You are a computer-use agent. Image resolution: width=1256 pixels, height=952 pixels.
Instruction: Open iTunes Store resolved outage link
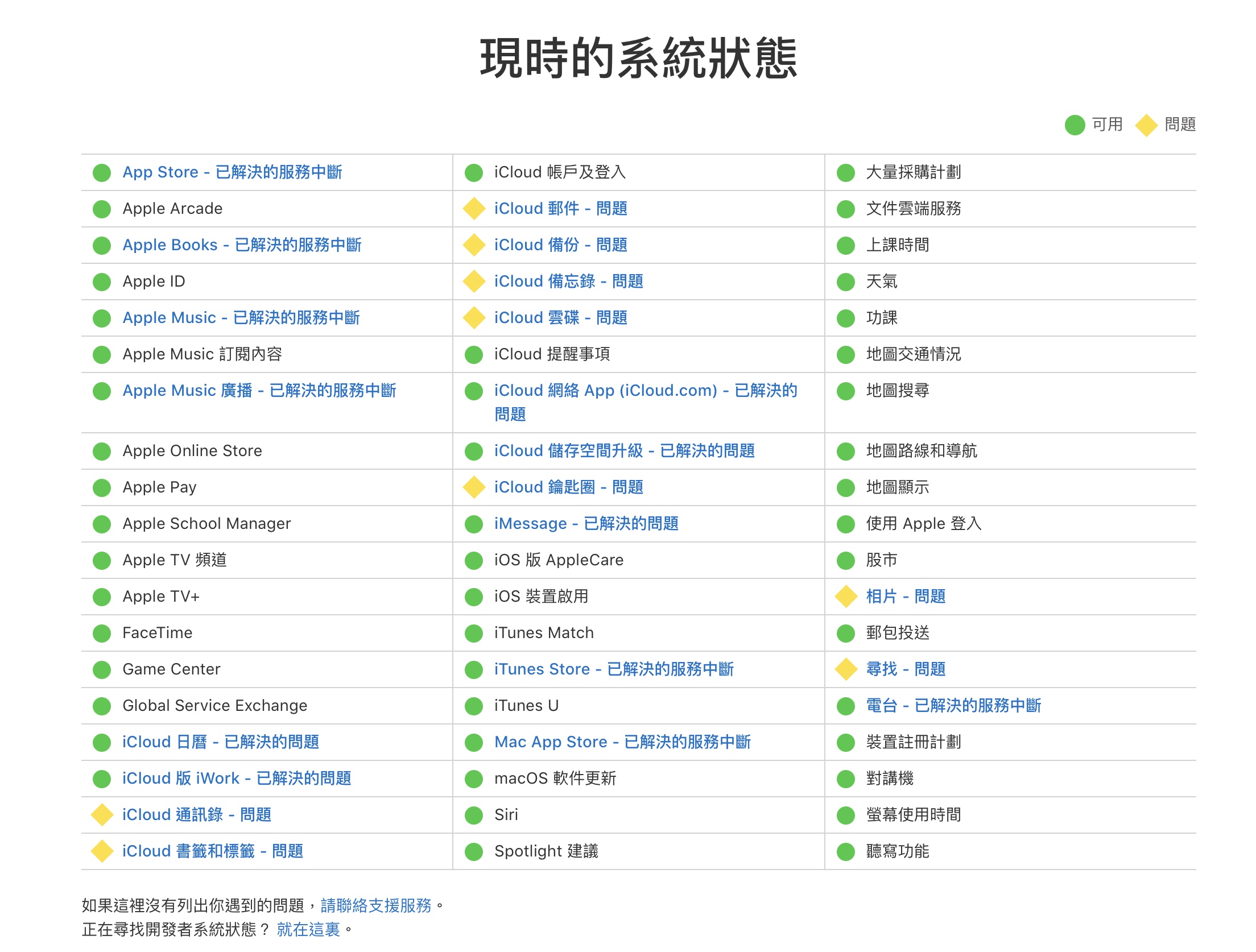pyautogui.click(x=614, y=669)
